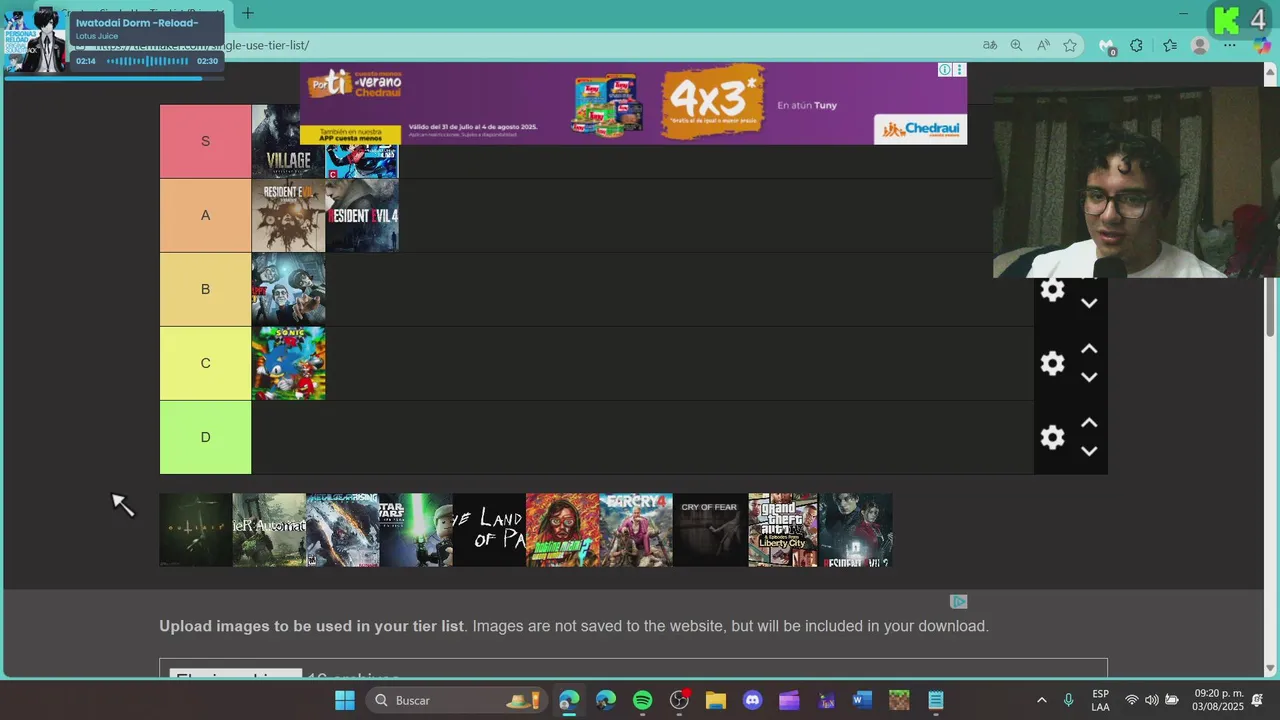Open Spotify from the taskbar
1280x720 pixels.
click(x=642, y=700)
